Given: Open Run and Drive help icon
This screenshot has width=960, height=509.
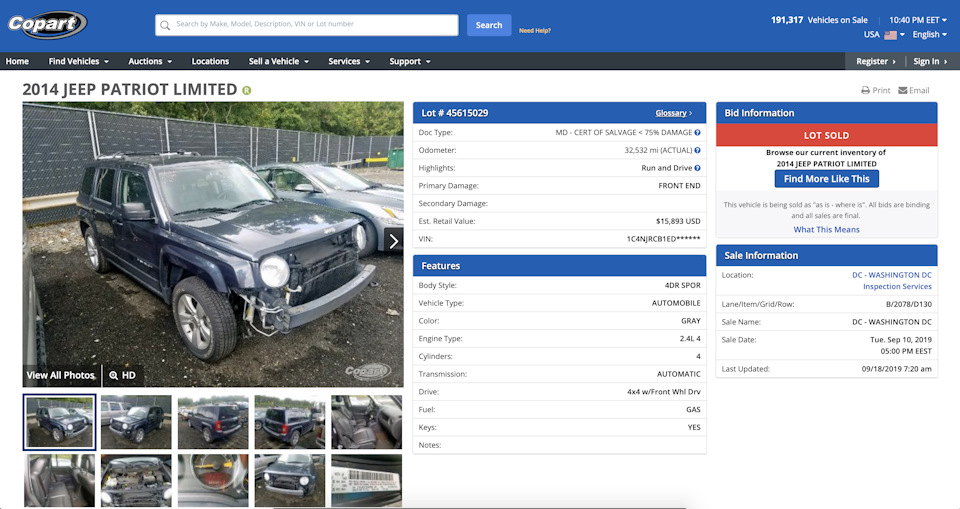Looking at the screenshot, I should tap(697, 168).
